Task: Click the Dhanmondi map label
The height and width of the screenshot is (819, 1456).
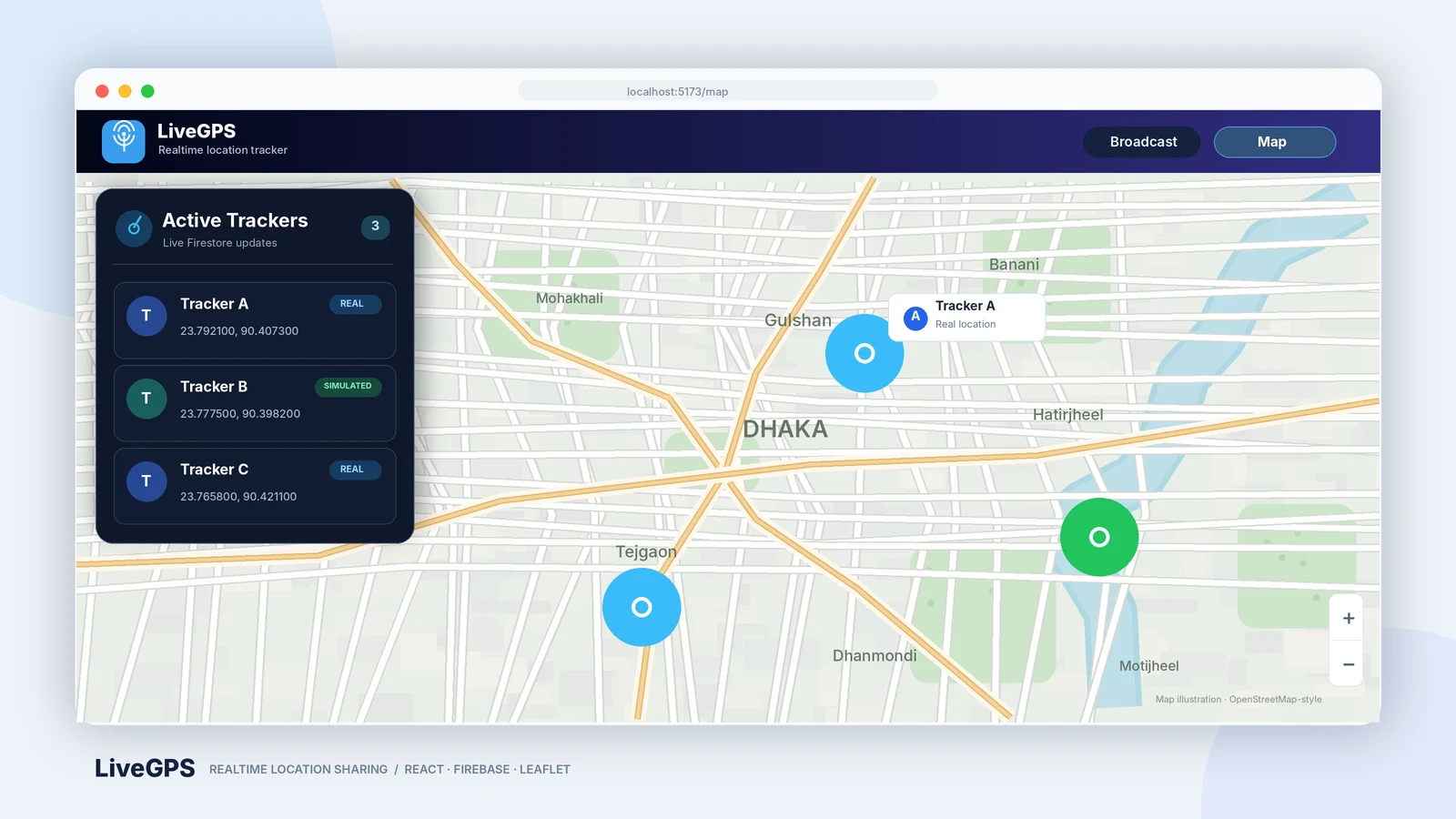Action: [x=875, y=656]
